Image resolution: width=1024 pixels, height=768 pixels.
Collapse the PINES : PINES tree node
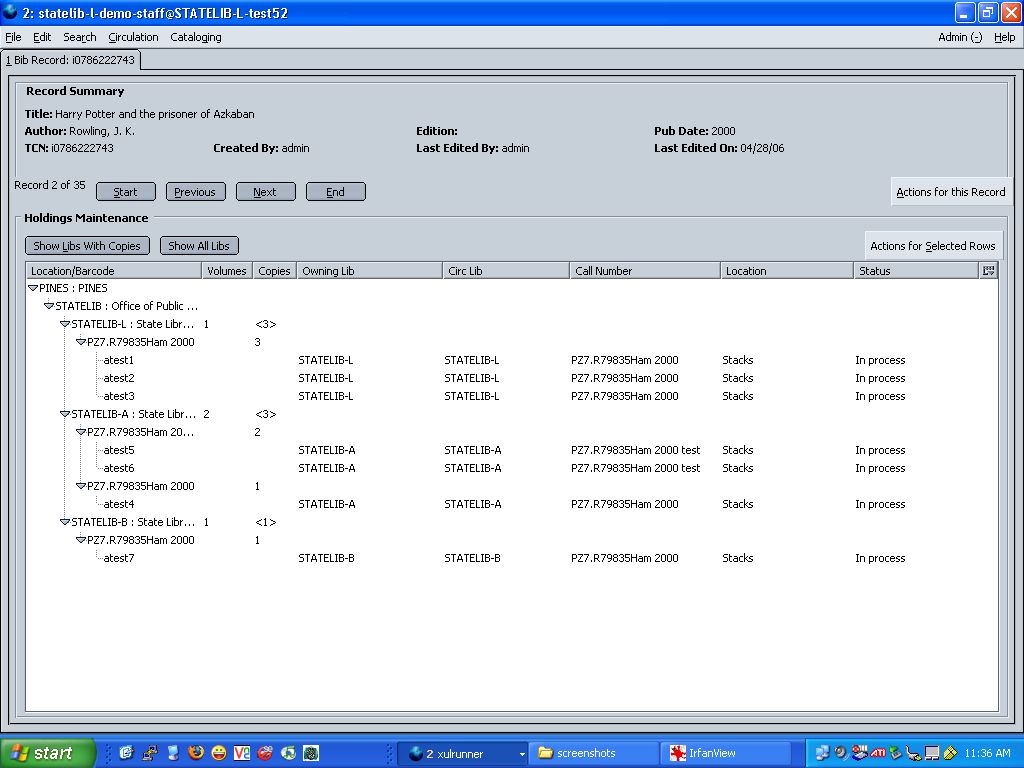tap(33, 288)
